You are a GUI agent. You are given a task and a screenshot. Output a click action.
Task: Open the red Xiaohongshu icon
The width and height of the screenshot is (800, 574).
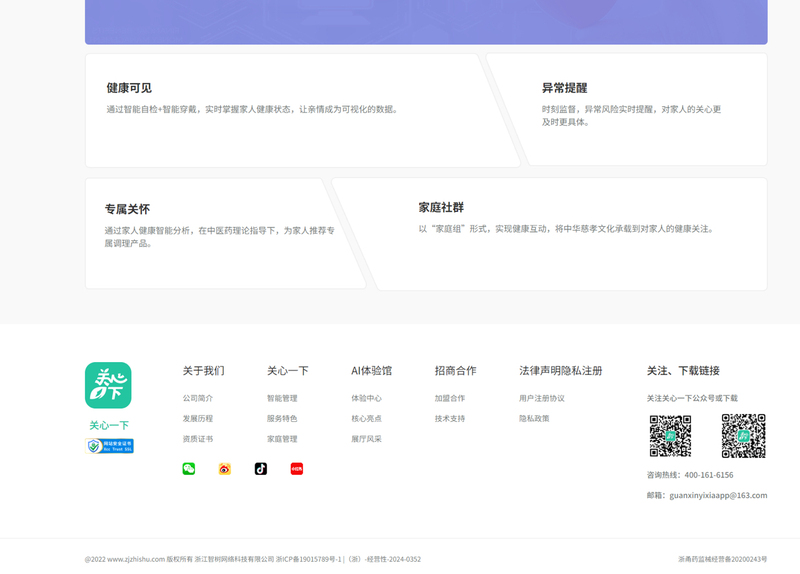tap(297, 469)
